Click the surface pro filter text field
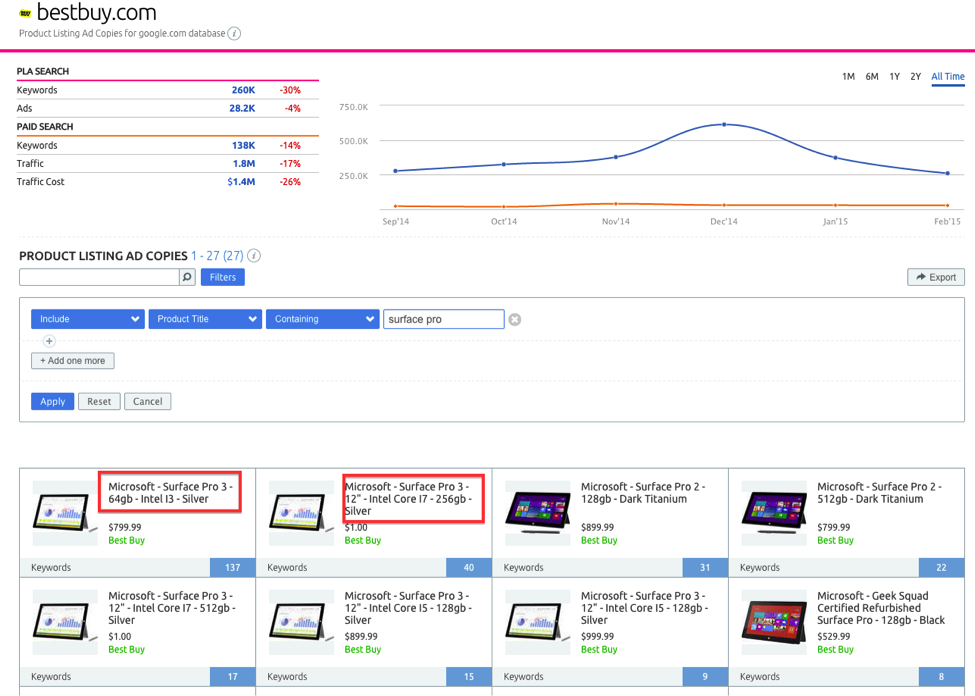The width and height of the screenshot is (975, 696). [443, 319]
